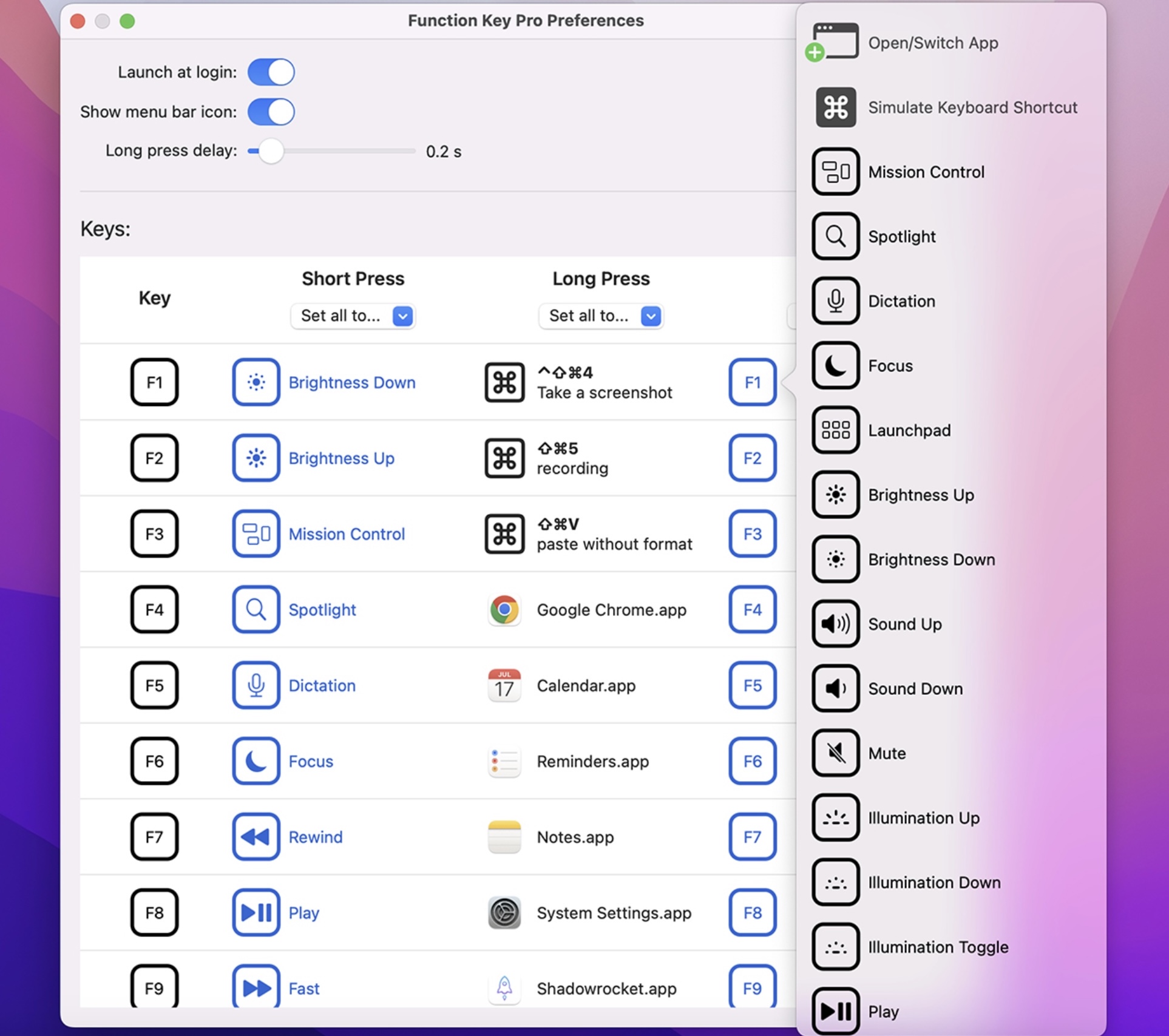
Task: Select Sound Up from the action menu
Action: pyautogui.click(x=904, y=624)
